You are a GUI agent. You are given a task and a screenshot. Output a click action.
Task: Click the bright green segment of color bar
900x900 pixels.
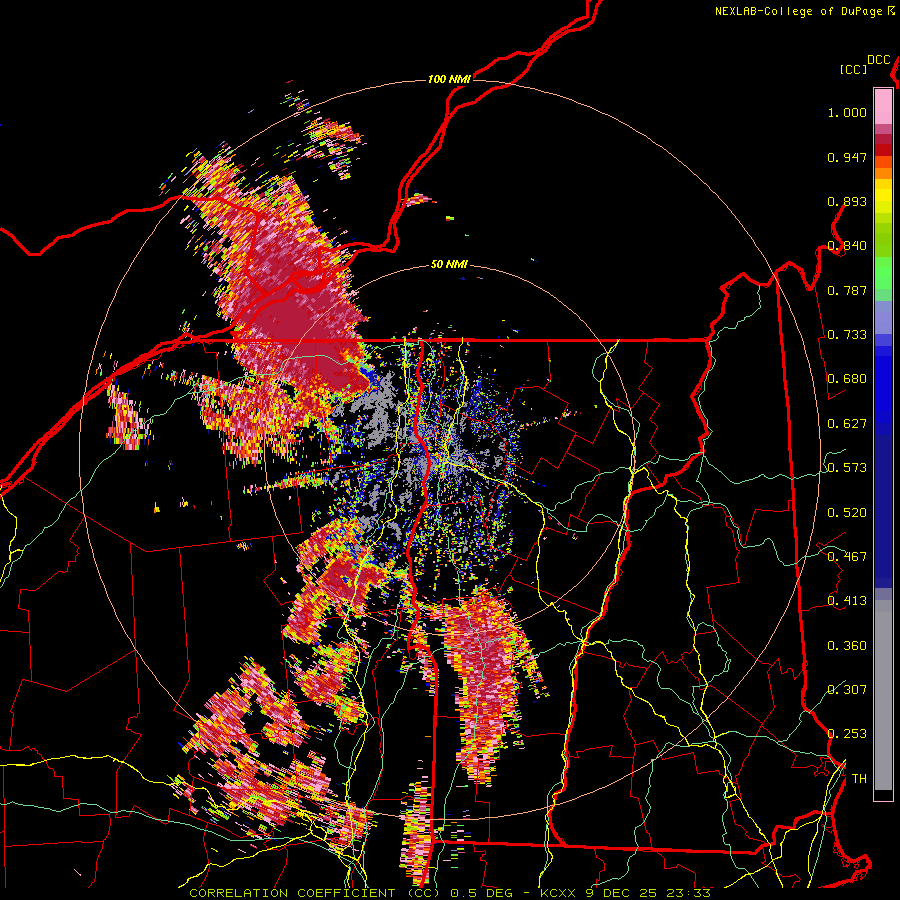click(x=883, y=273)
